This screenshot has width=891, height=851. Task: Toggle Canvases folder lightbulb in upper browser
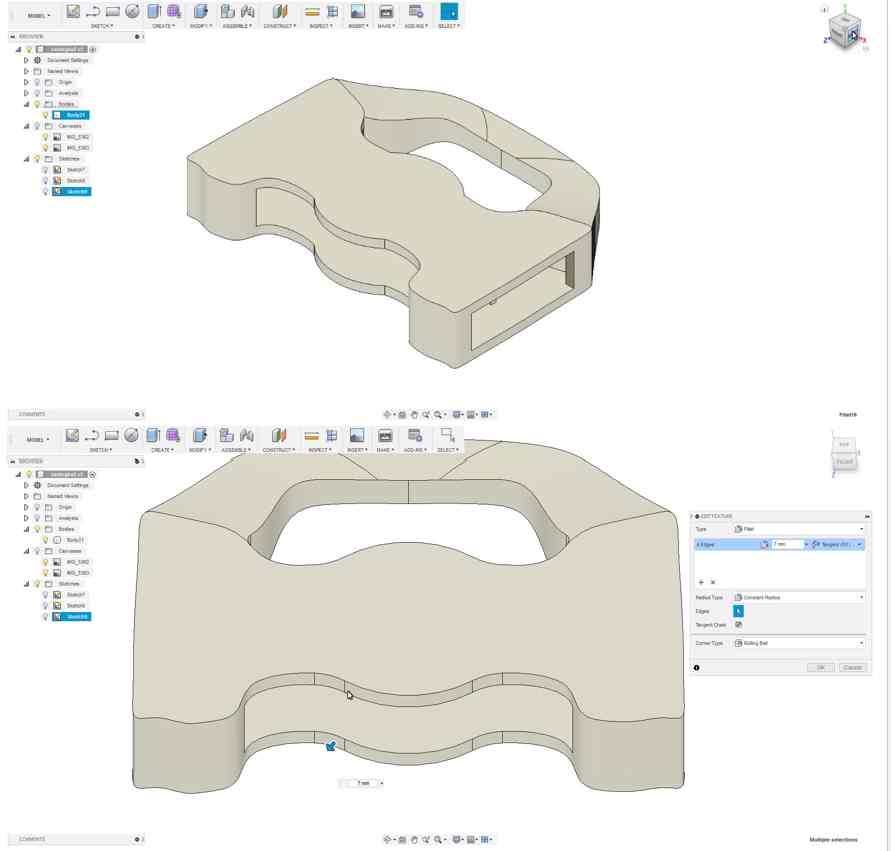[38, 126]
